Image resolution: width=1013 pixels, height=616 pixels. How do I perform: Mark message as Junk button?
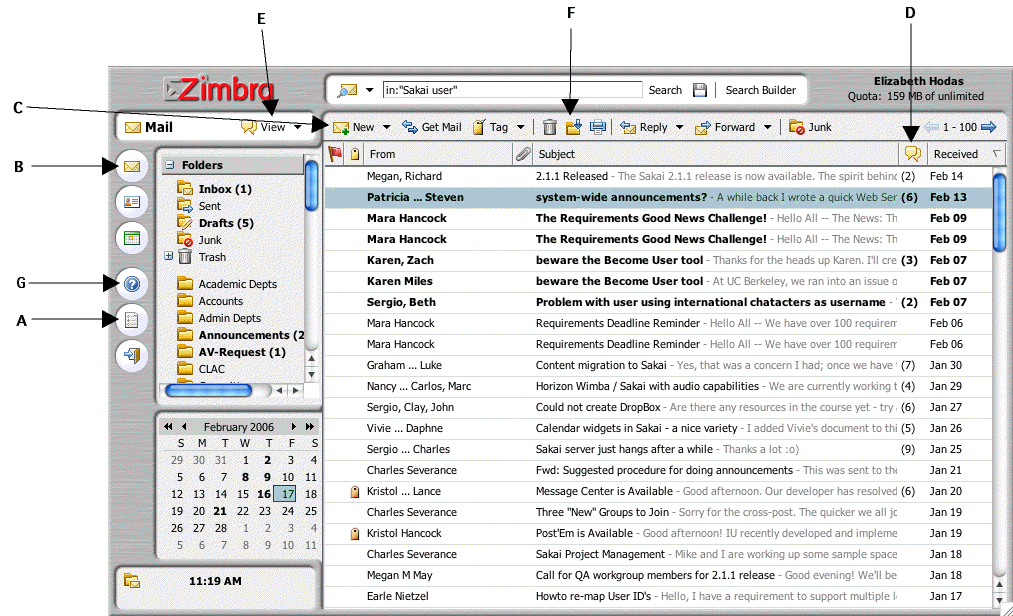tap(810, 127)
